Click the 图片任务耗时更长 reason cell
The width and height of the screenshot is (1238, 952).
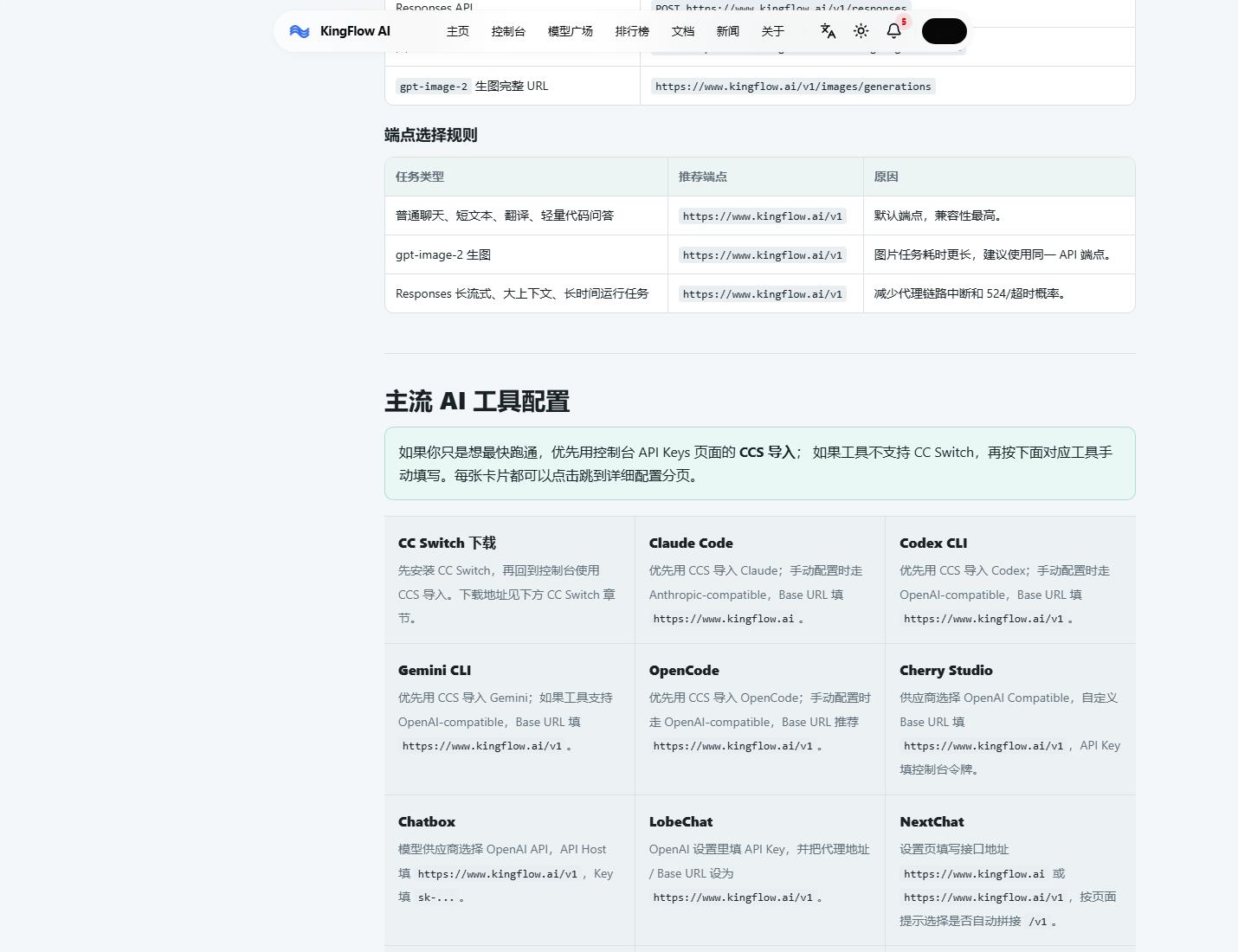(x=999, y=254)
